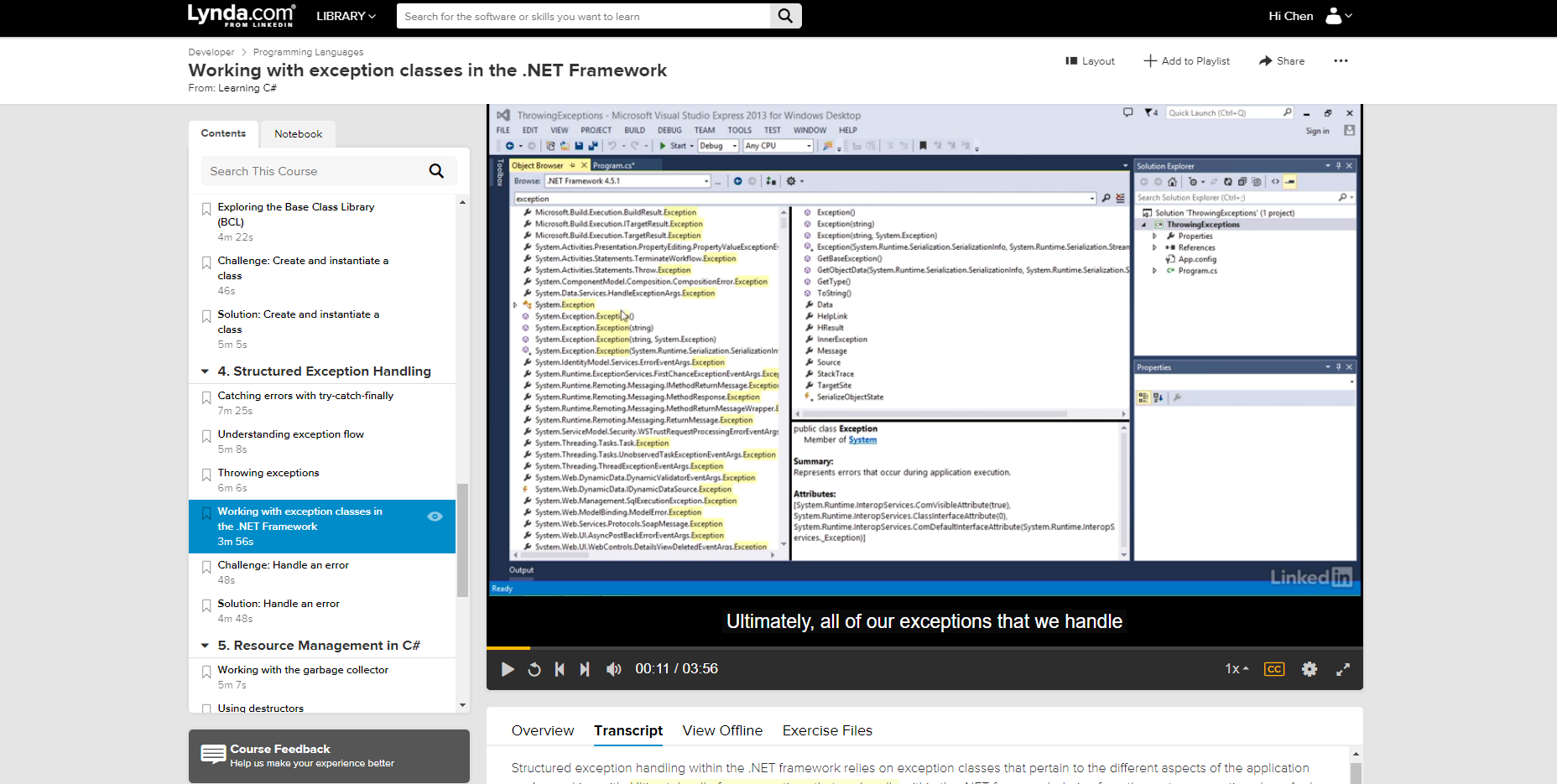
Task: Open Course Feedback panel
Action: (329, 756)
